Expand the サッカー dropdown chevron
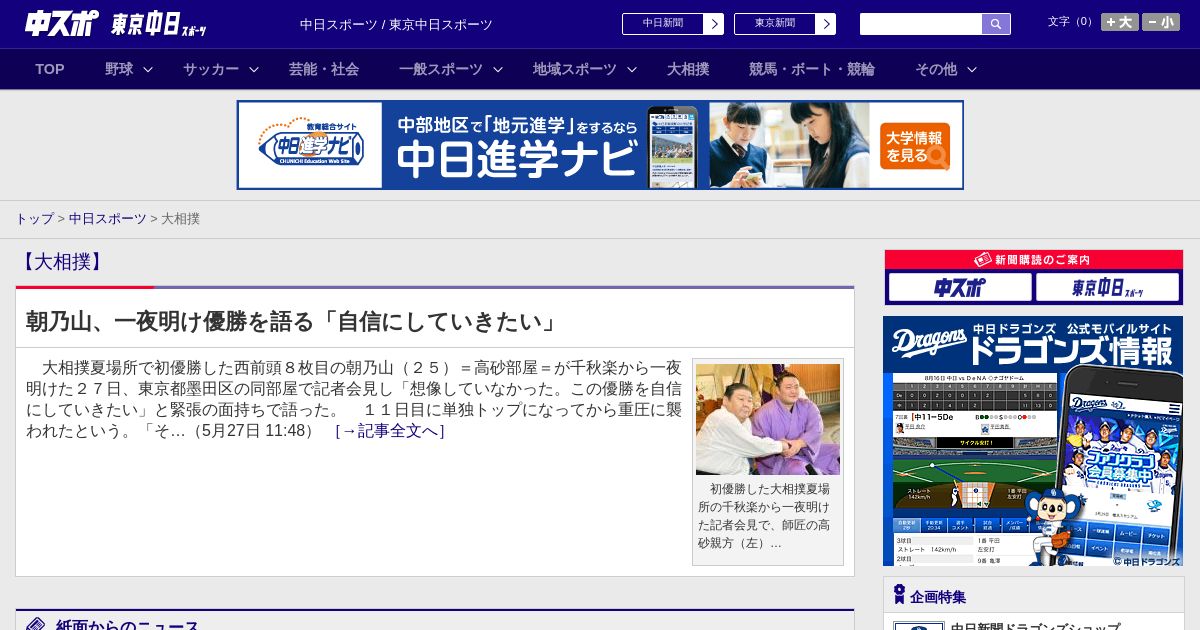Screen dimensions: 1200x630 254,69
